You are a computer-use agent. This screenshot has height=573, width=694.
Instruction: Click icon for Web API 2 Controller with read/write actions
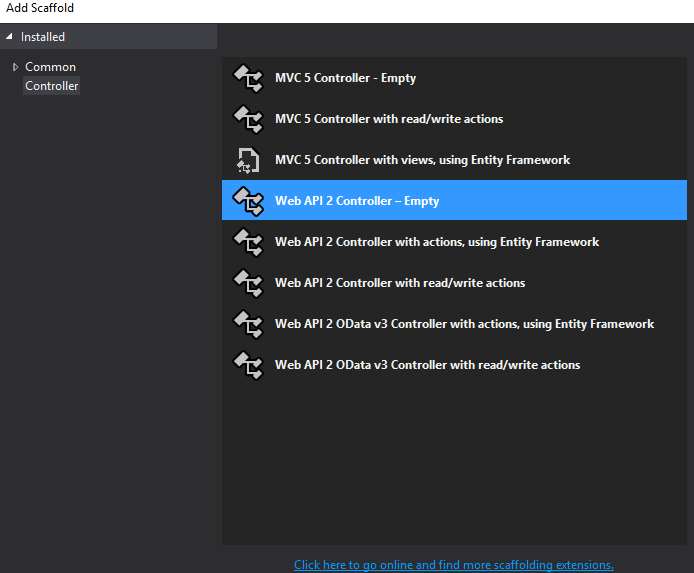coord(247,283)
